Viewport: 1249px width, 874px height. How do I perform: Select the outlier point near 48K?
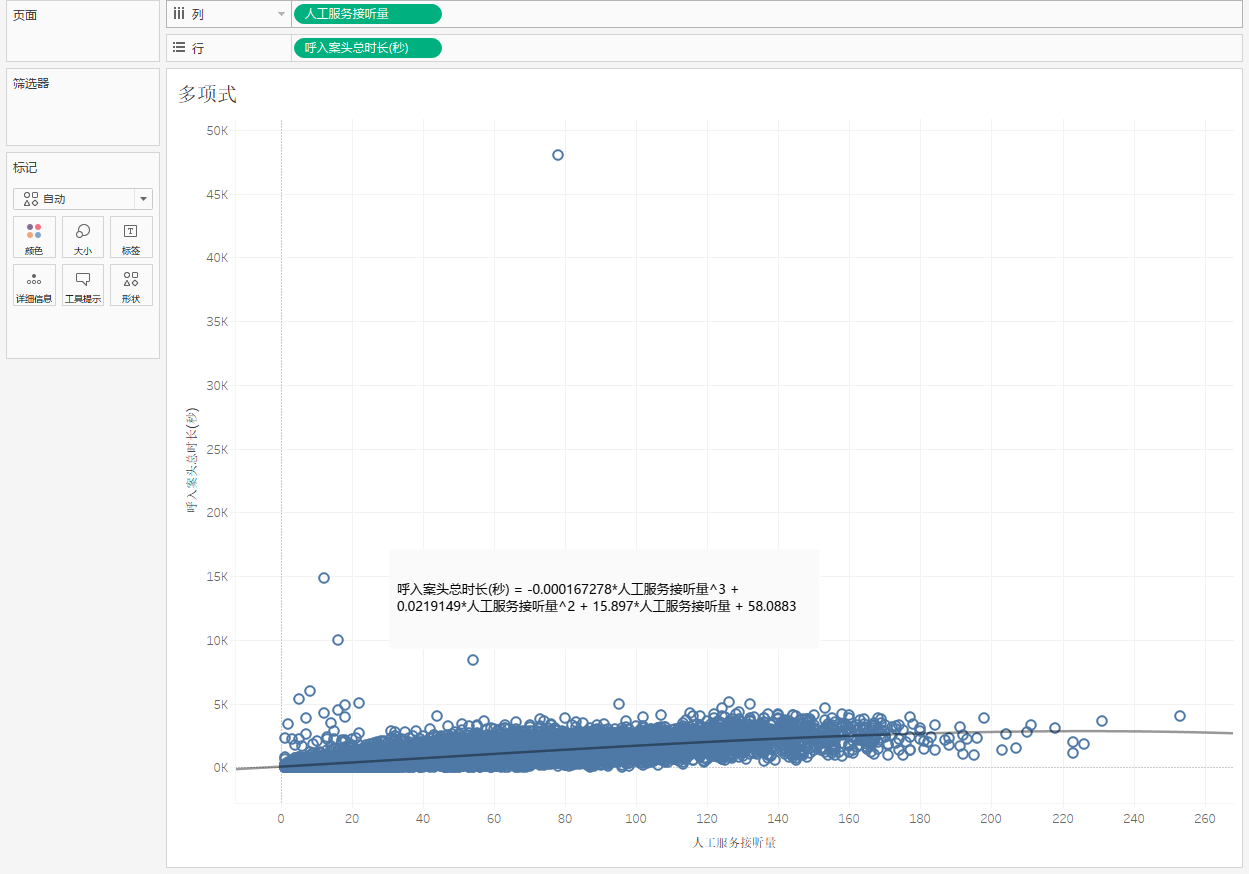coord(558,155)
